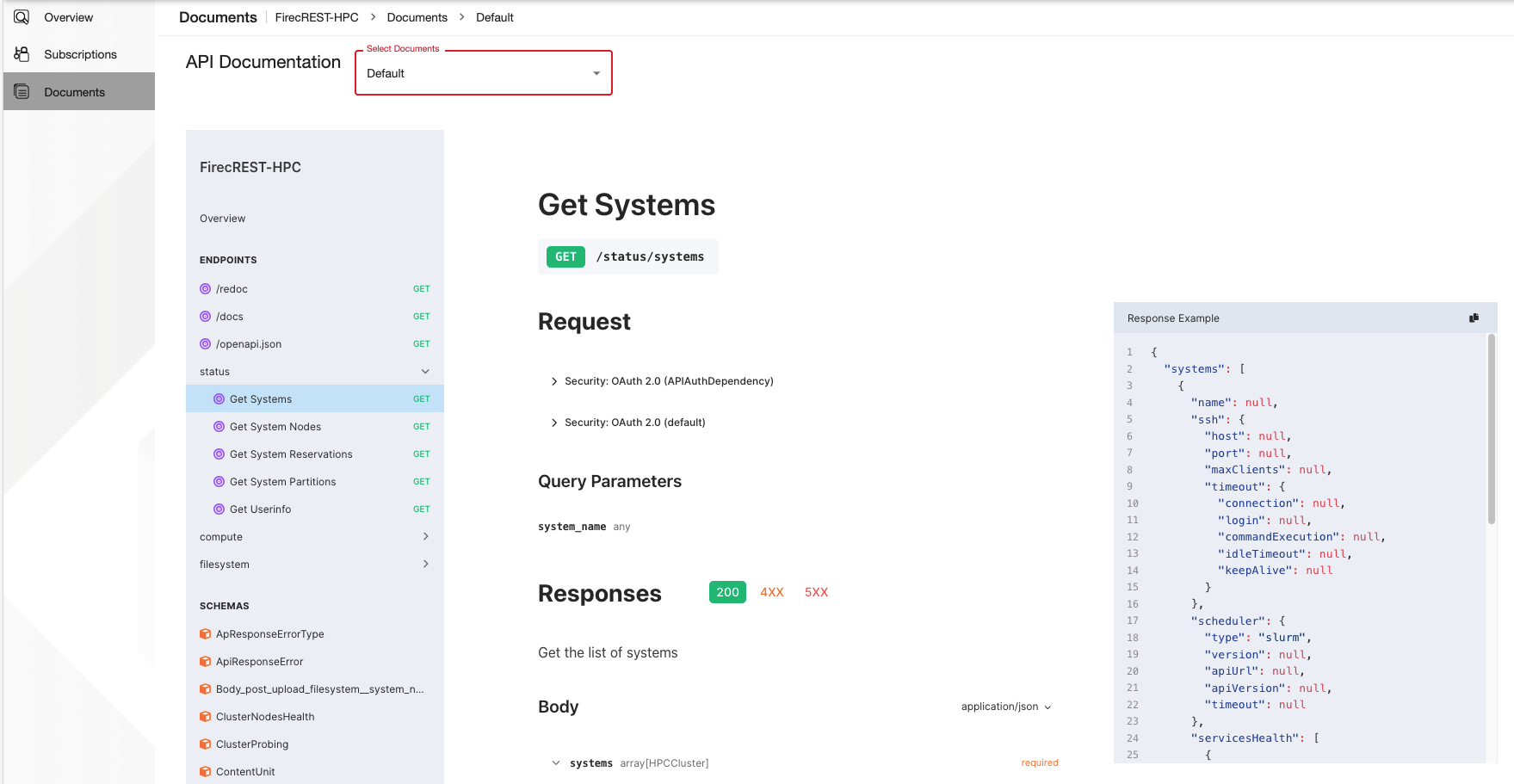Image resolution: width=1514 pixels, height=784 pixels.
Task: Click the endpoint icon beside /docs
Action: 205,317
